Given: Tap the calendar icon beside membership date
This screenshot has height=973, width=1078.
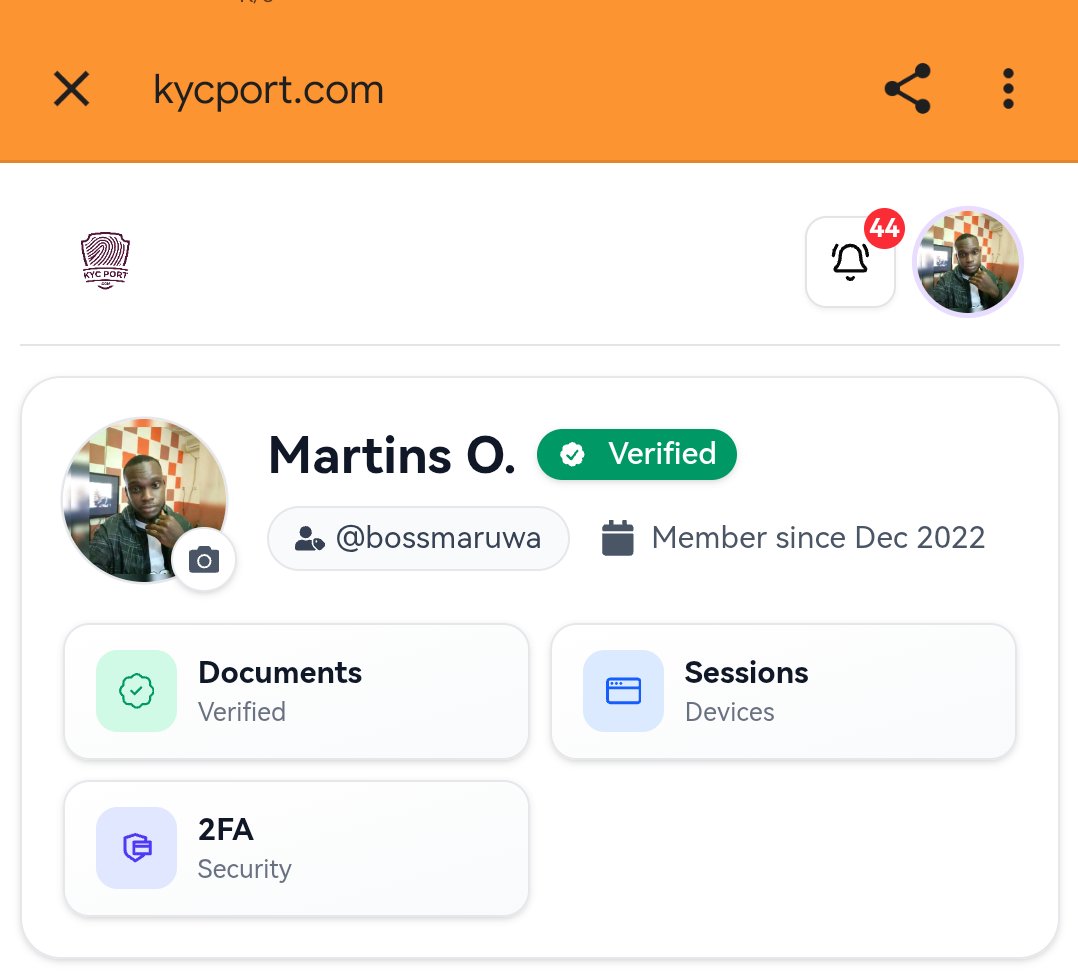Looking at the screenshot, I should 617,537.
